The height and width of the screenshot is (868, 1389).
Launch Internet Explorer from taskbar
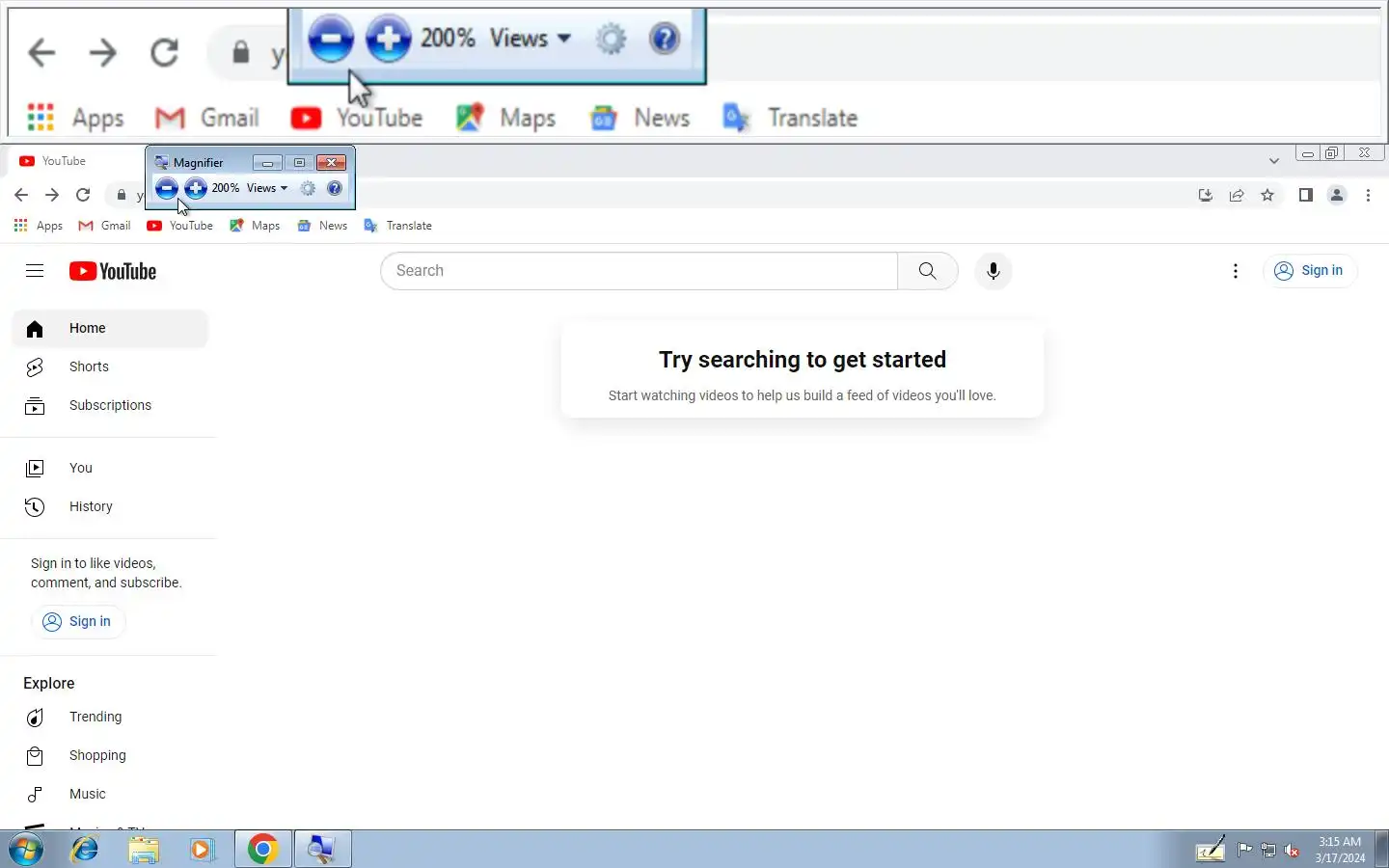[x=85, y=850]
